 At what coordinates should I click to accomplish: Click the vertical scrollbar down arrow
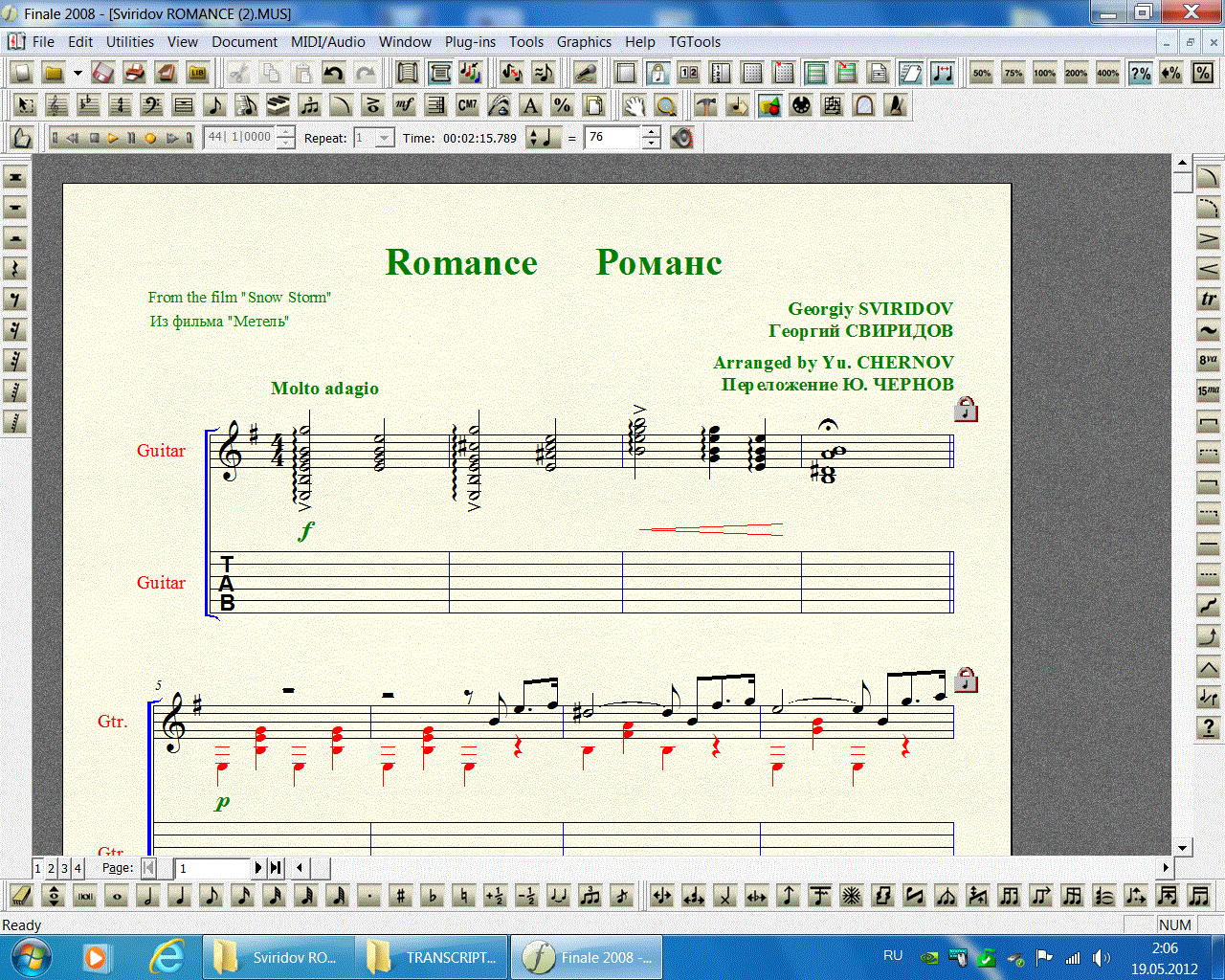pyautogui.click(x=1183, y=848)
